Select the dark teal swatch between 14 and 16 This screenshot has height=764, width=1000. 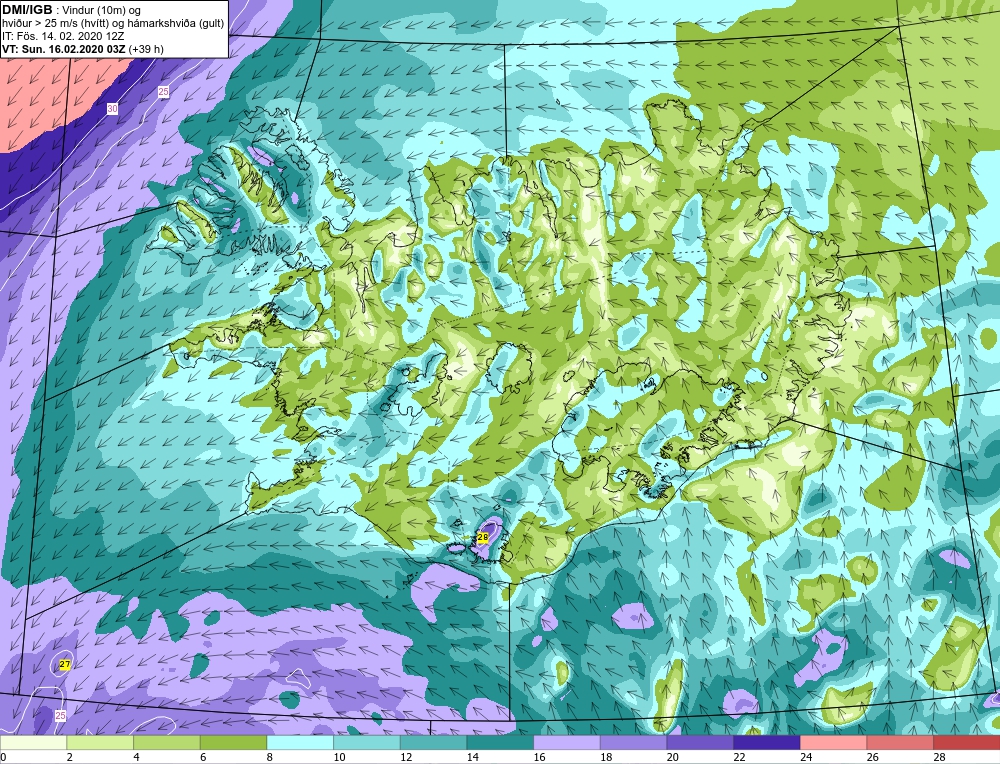click(x=500, y=743)
